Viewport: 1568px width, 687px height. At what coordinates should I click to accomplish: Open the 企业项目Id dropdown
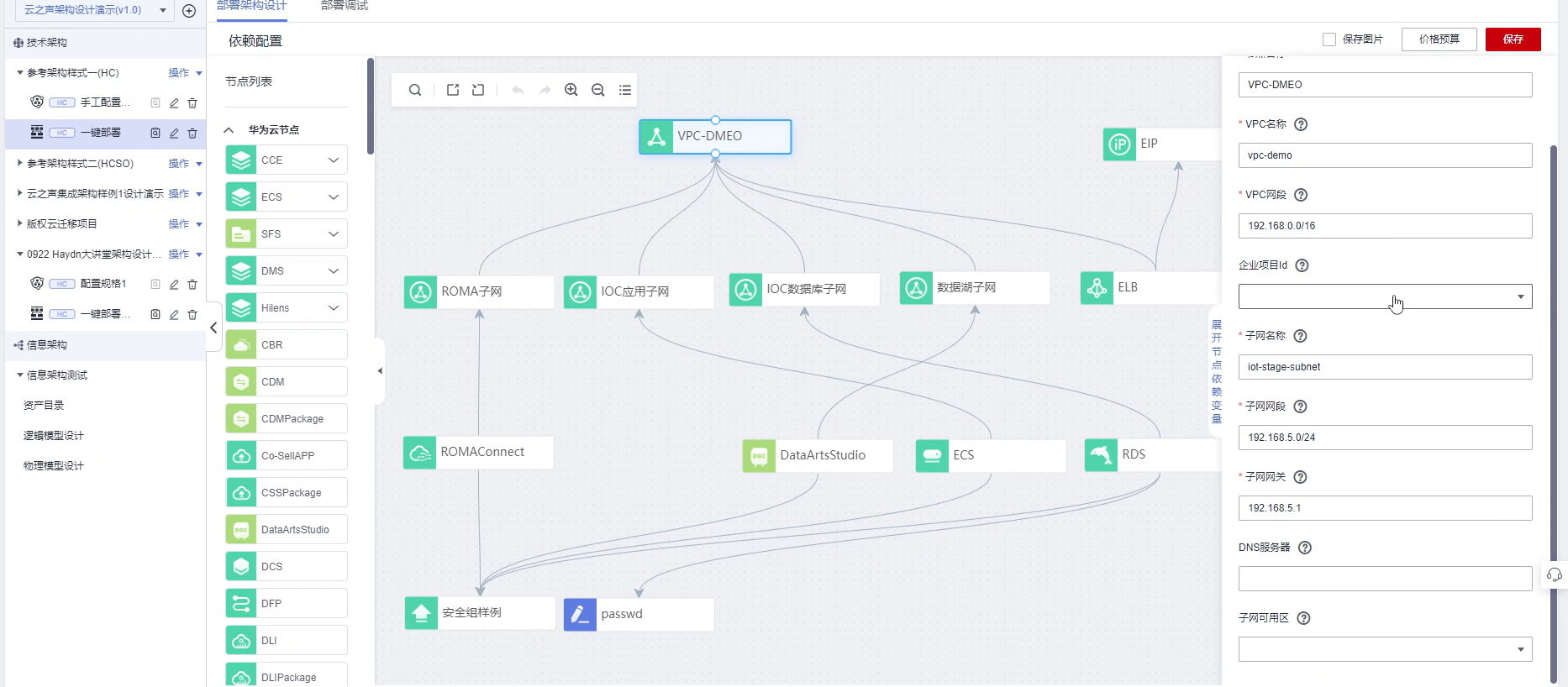pos(1385,296)
